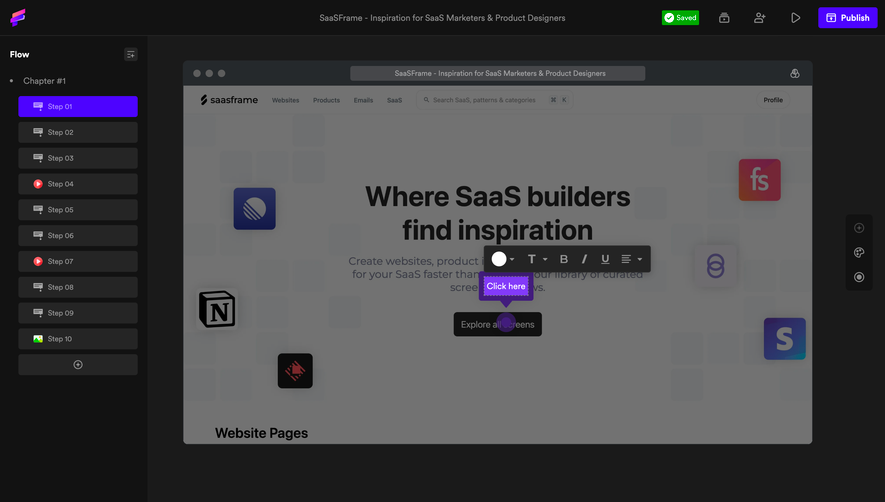Screen dimensions: 885x502
Task: Select video Step 07 in the flow list
Action: coord(78,261)
